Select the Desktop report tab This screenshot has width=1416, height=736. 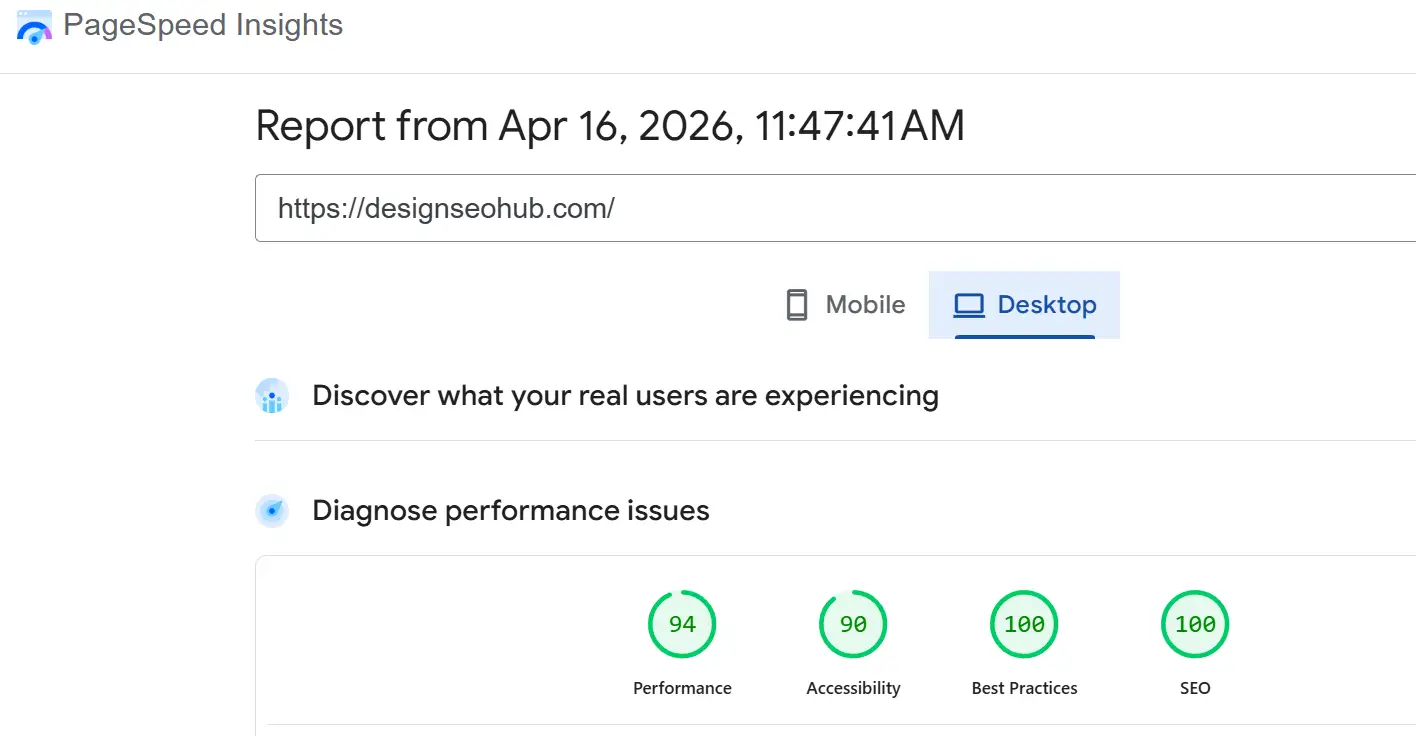point(1024,304)
